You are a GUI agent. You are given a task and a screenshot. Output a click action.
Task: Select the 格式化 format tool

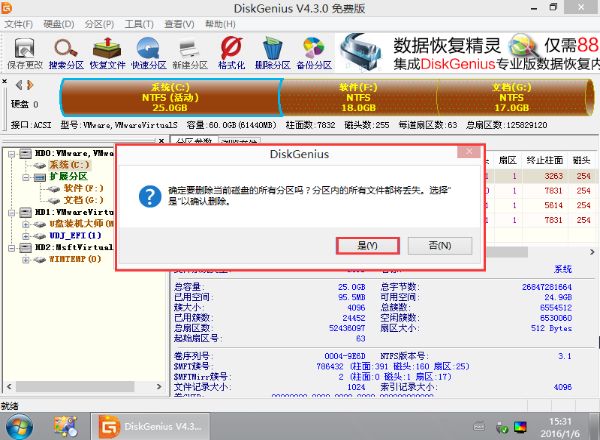(231, 53)
